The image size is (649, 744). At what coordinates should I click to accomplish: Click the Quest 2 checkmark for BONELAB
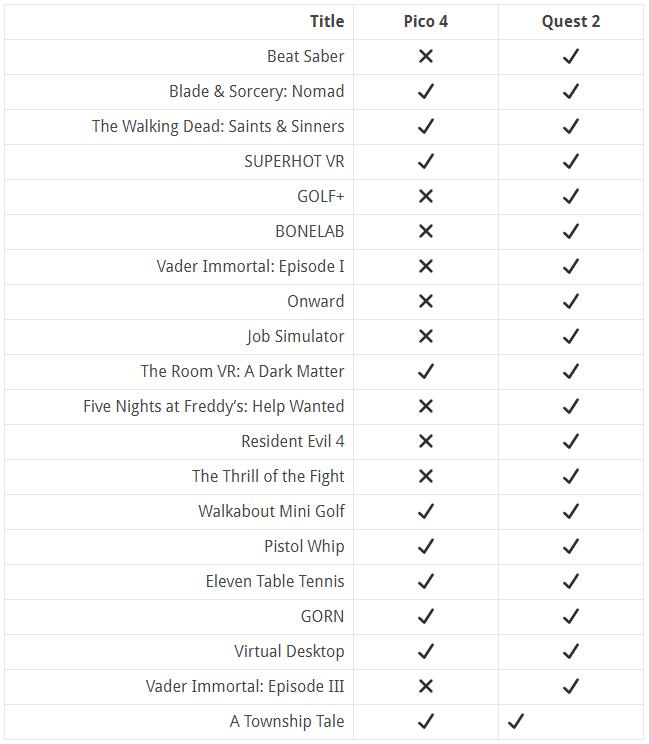(571, 232)
